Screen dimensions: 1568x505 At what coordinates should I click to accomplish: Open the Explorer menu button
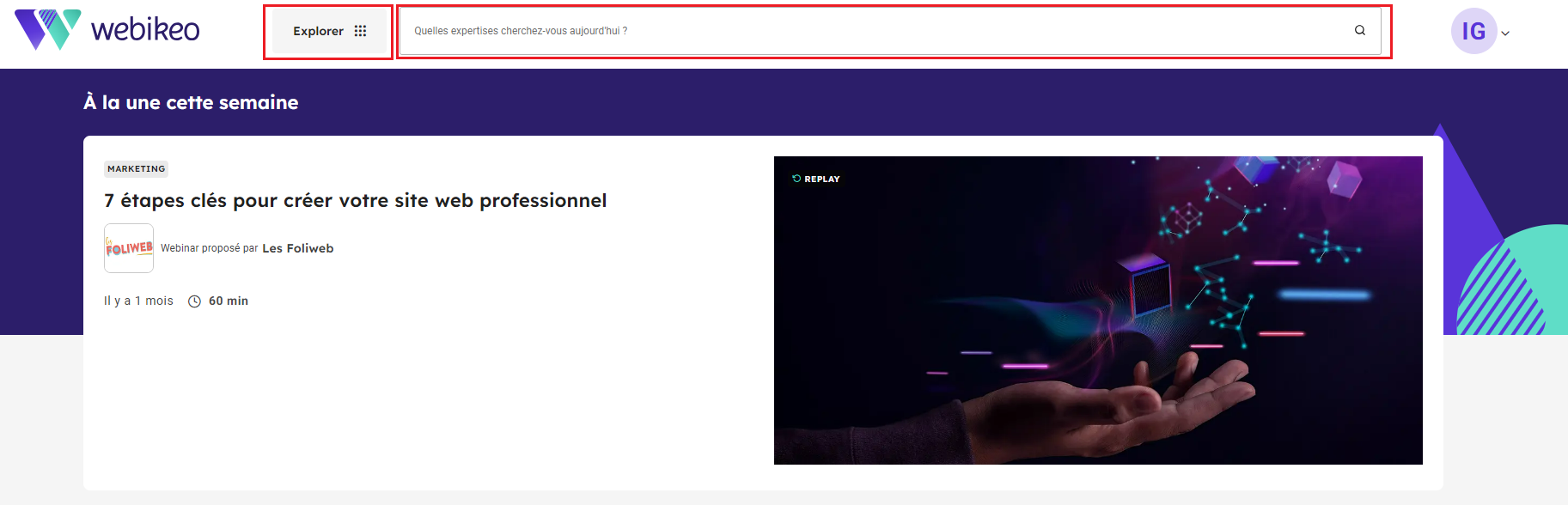point(329,32)
